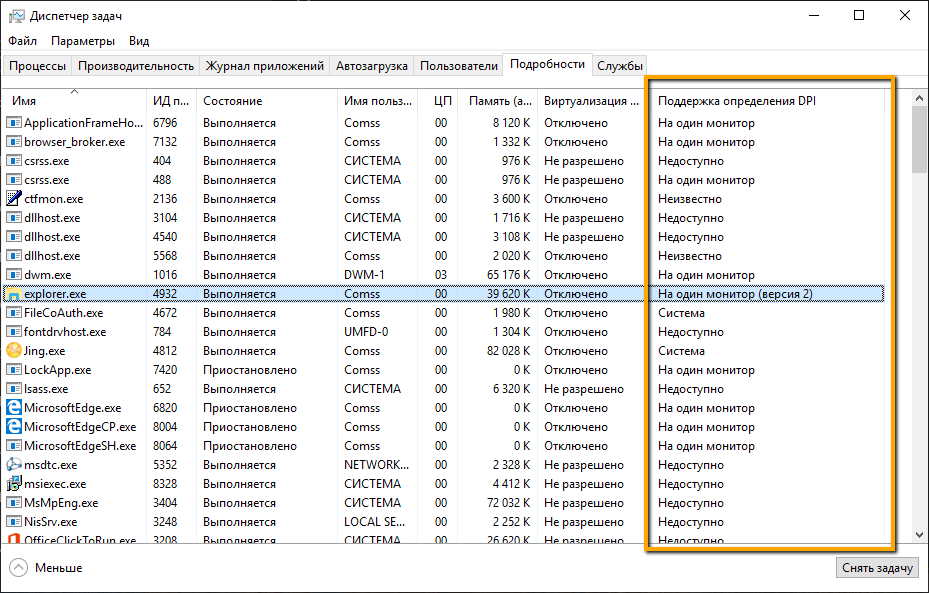This screenshot has height=593, width=929.
Task: Switch to the Процессы tab
Action: click(37, 66)
